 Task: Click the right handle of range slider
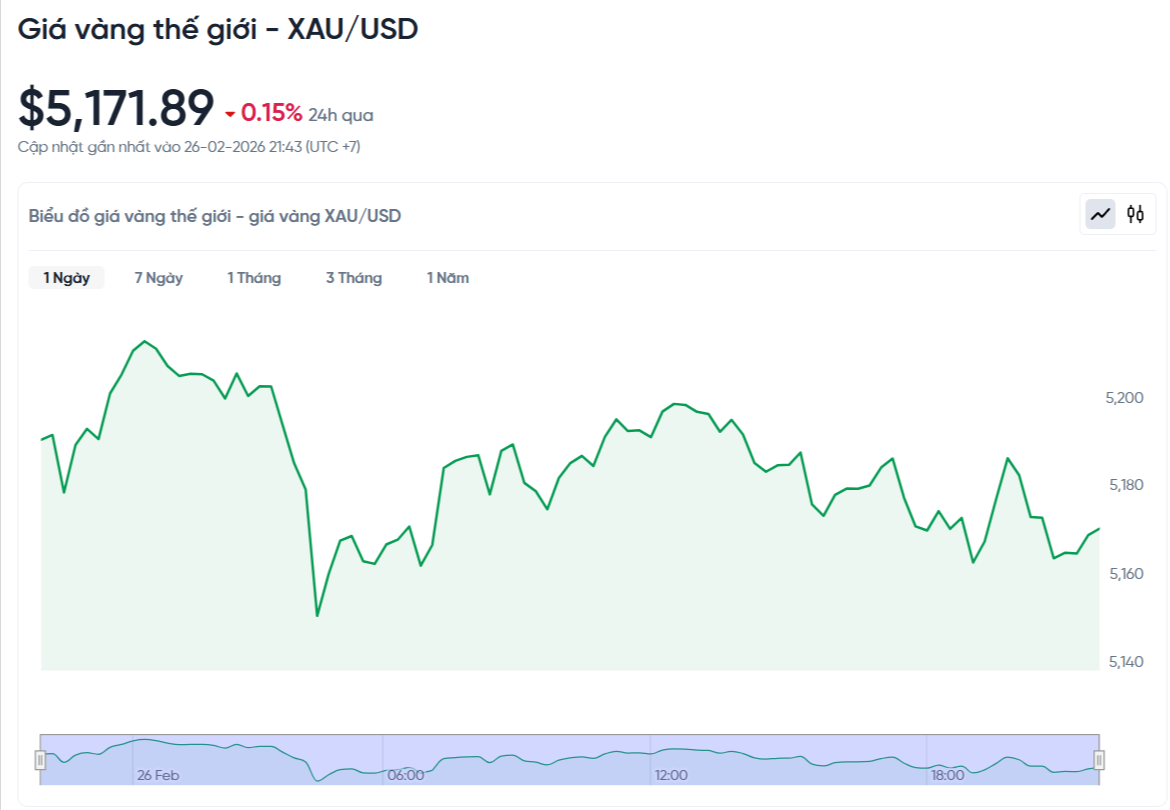click(x=1100, y=757)
